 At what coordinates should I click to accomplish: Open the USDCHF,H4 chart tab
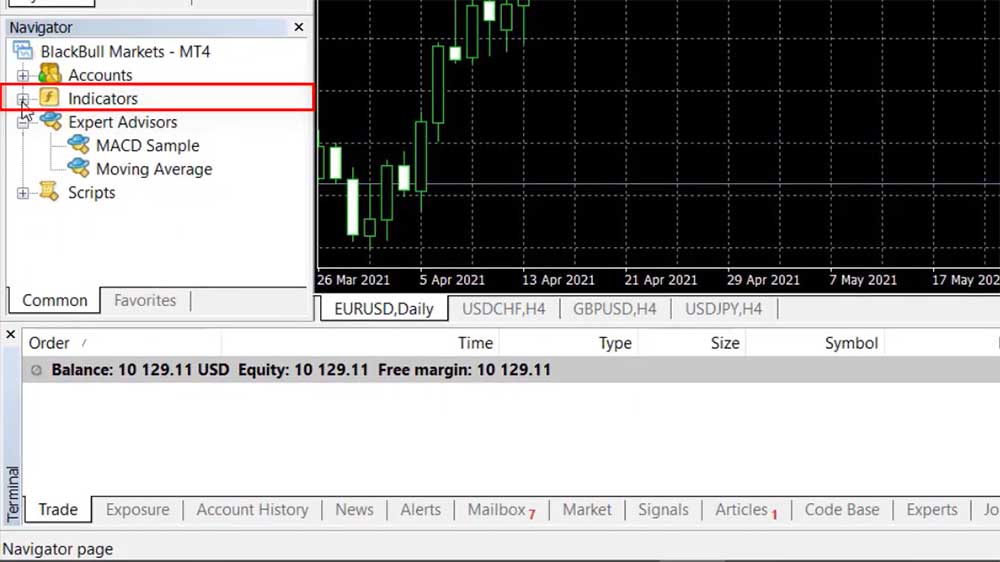click(x=503, y=309)
